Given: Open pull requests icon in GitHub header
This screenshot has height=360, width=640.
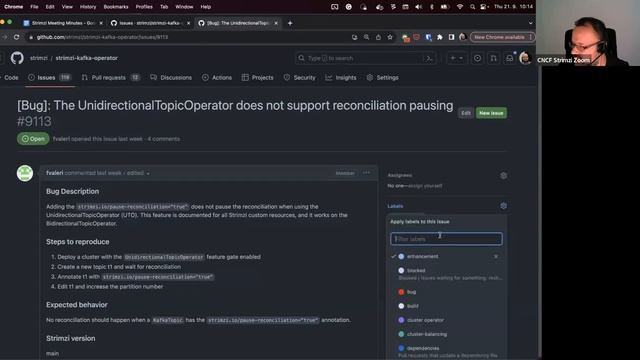Looking at the screenshot, I should pos(493,58).
